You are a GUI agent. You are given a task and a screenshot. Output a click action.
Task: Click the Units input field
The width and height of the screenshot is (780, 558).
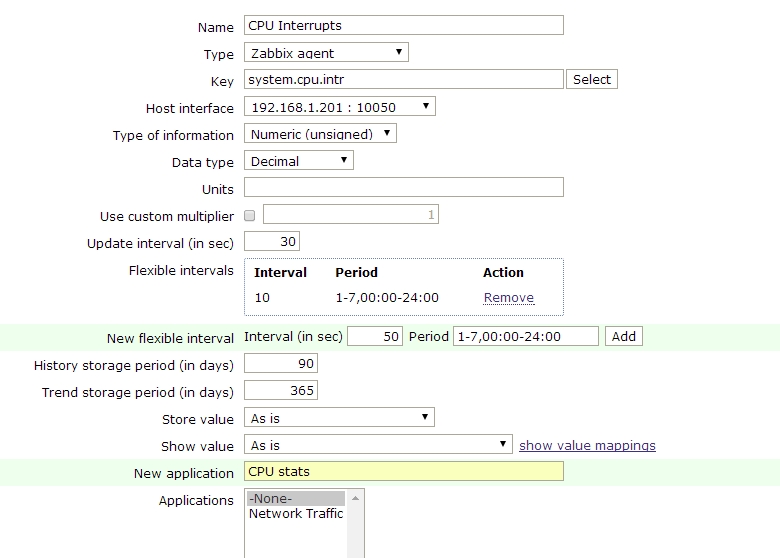click(x=403, y=187)
